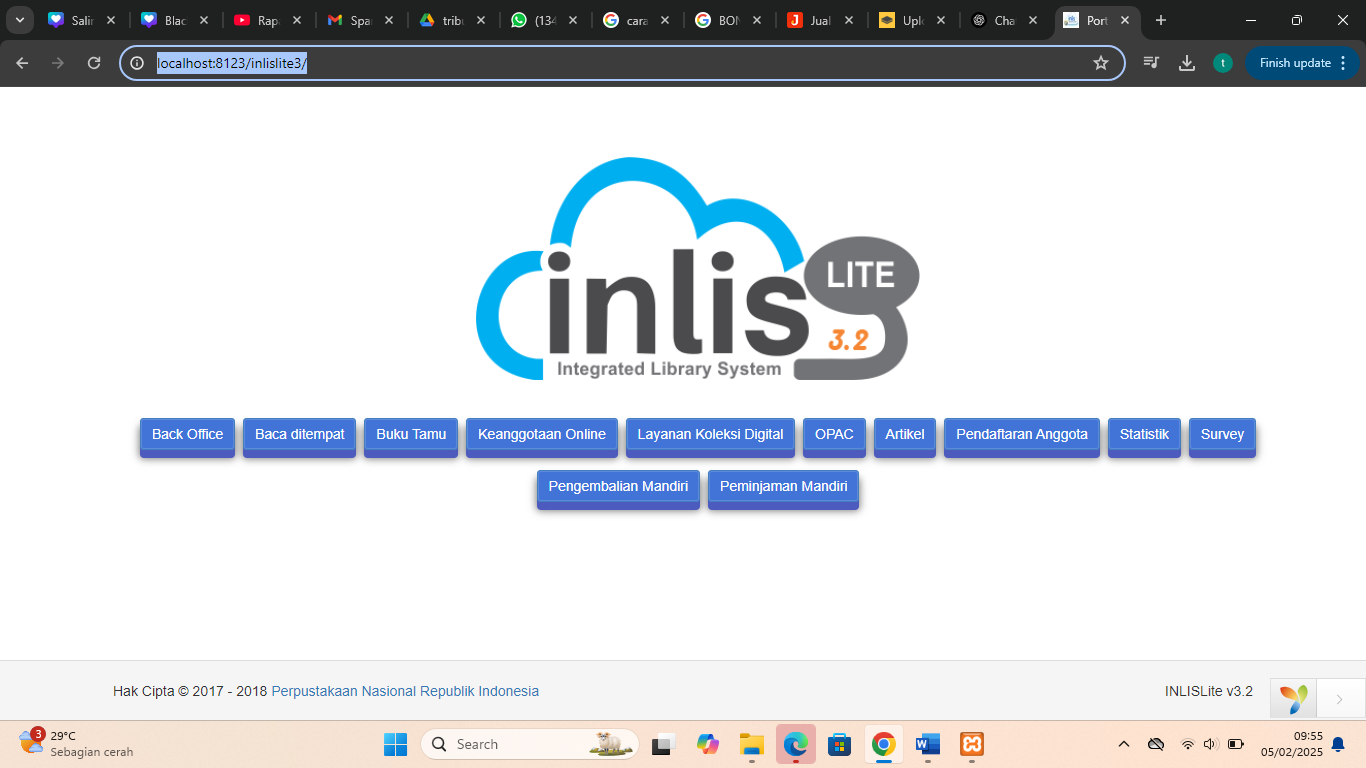The width and height of the screenshot is (1366, 768).
Task: Switch to the Google Drive tribu tab
Action: pyautogui.click(x=454, y=20)
